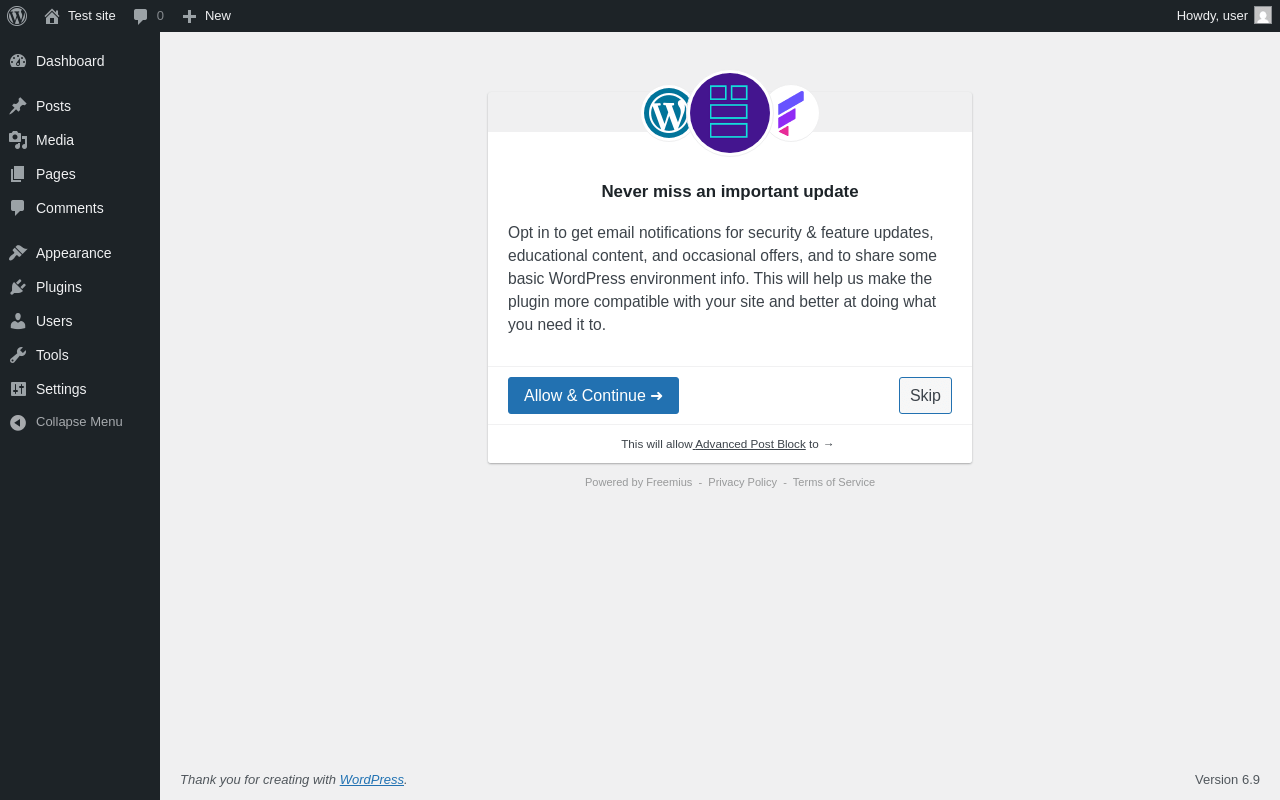
Task: Open the Privacy Policy link
Action: point(742,482)
